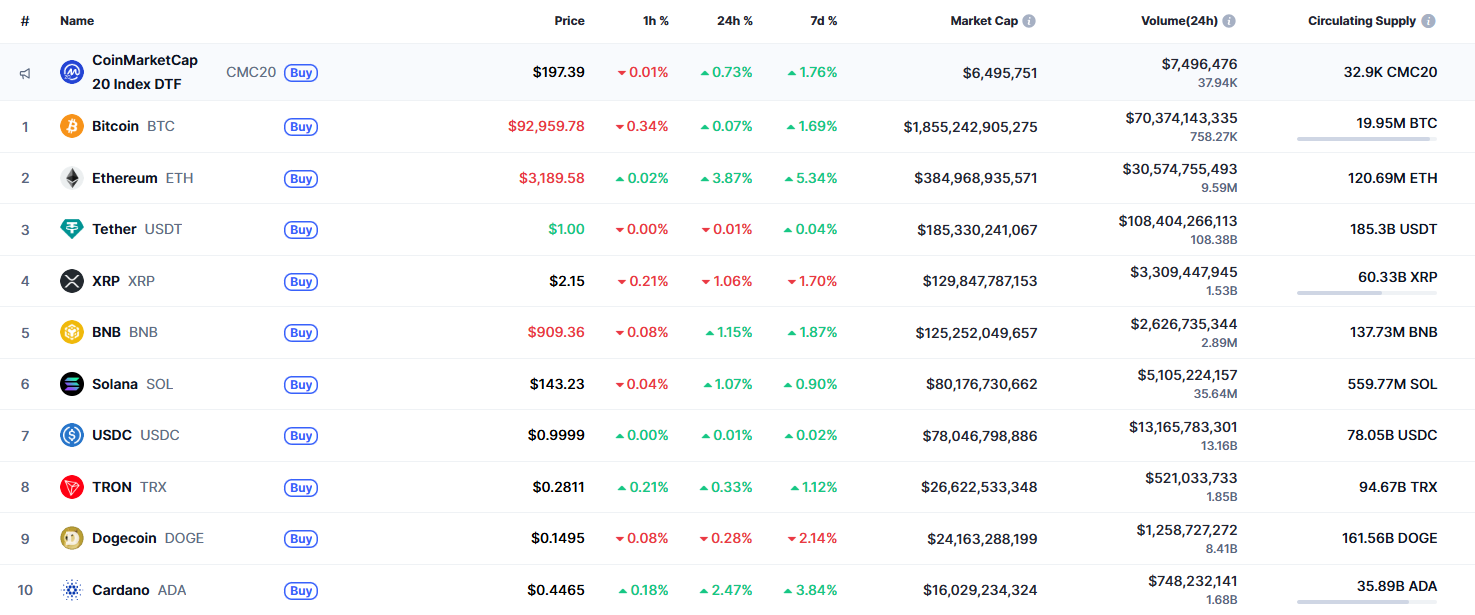Click the Dogecoin logo icon
1475x615 pixels.
[x=72, y=538]
